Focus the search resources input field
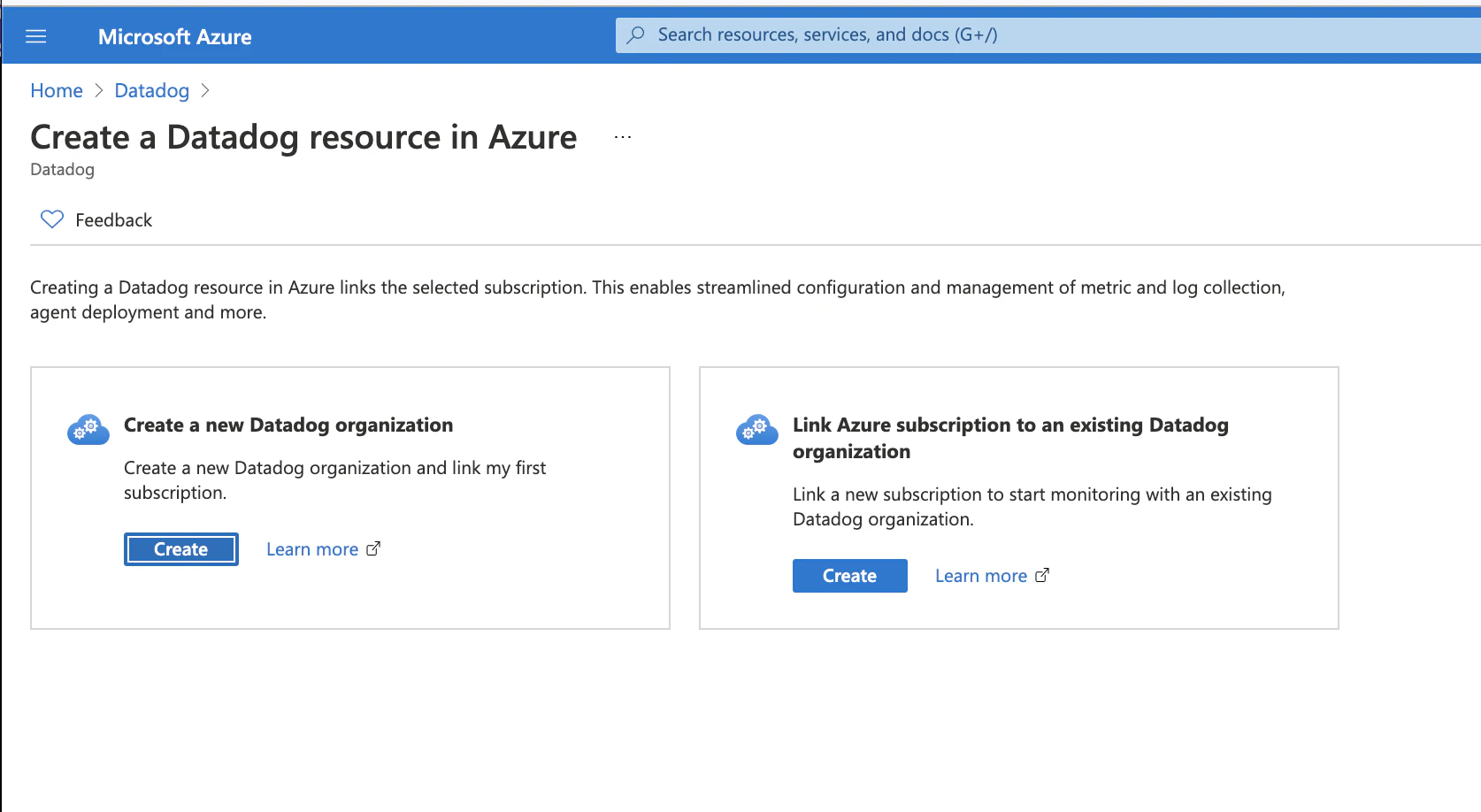 pos(1048,35)
